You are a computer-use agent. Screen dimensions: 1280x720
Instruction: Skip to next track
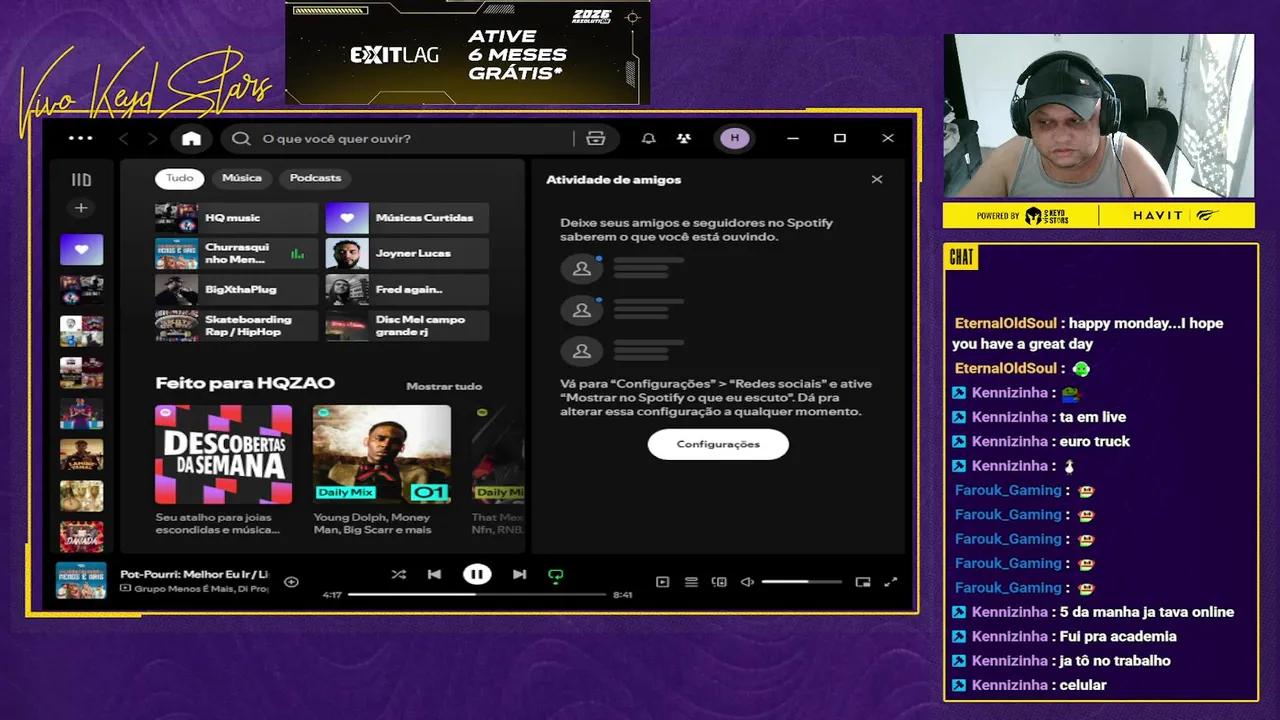pos(519,574)
